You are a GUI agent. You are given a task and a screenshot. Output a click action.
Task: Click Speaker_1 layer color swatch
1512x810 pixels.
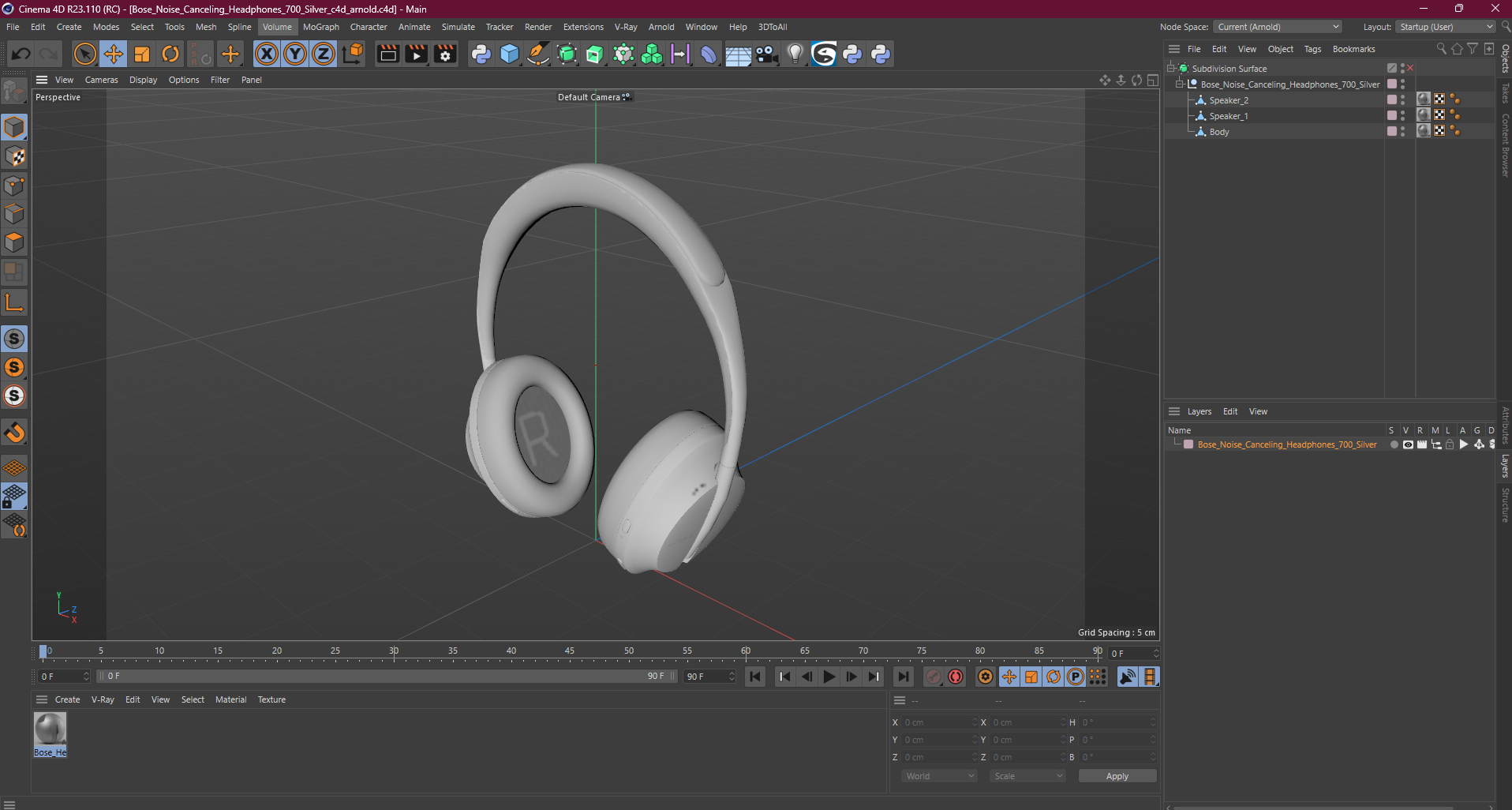(1392, 116)
